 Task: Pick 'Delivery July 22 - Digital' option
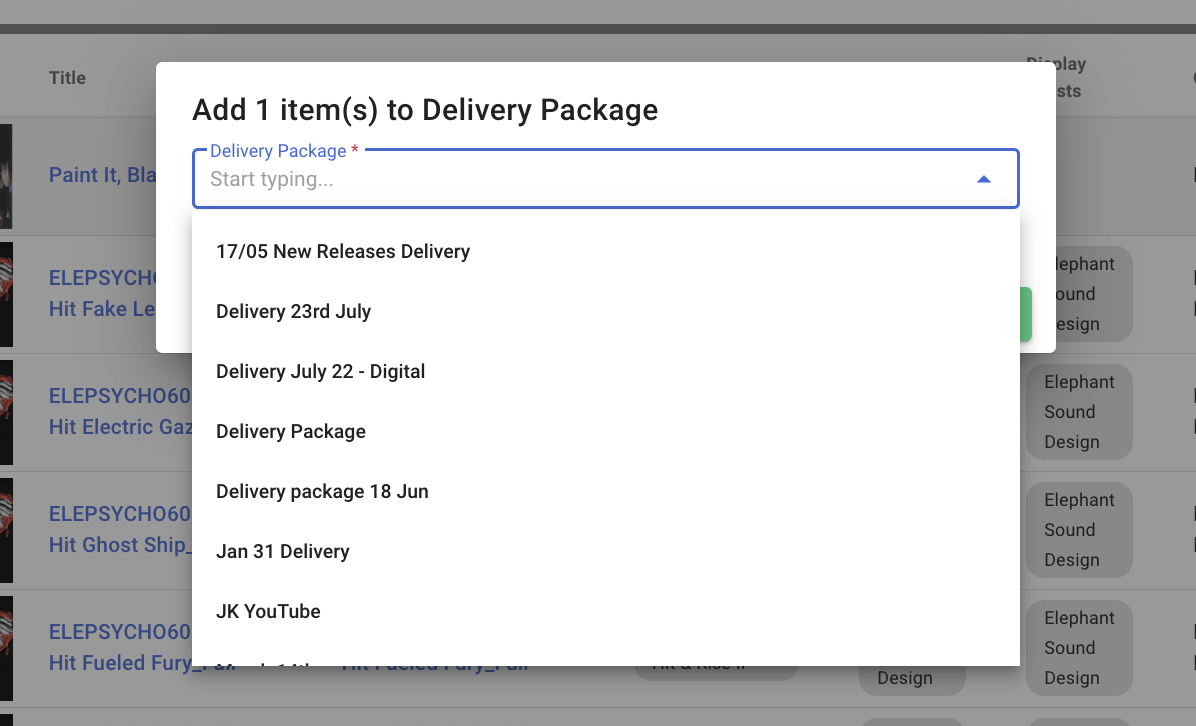click(320, 372)
